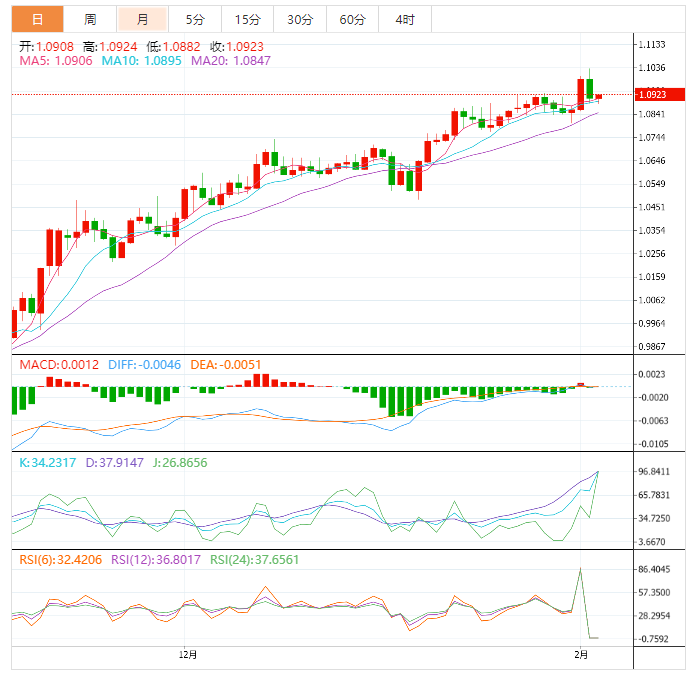The image size is (692, 674).
Task: Switch to the 月 monthly tab
Action: click(x=143, y=19)
